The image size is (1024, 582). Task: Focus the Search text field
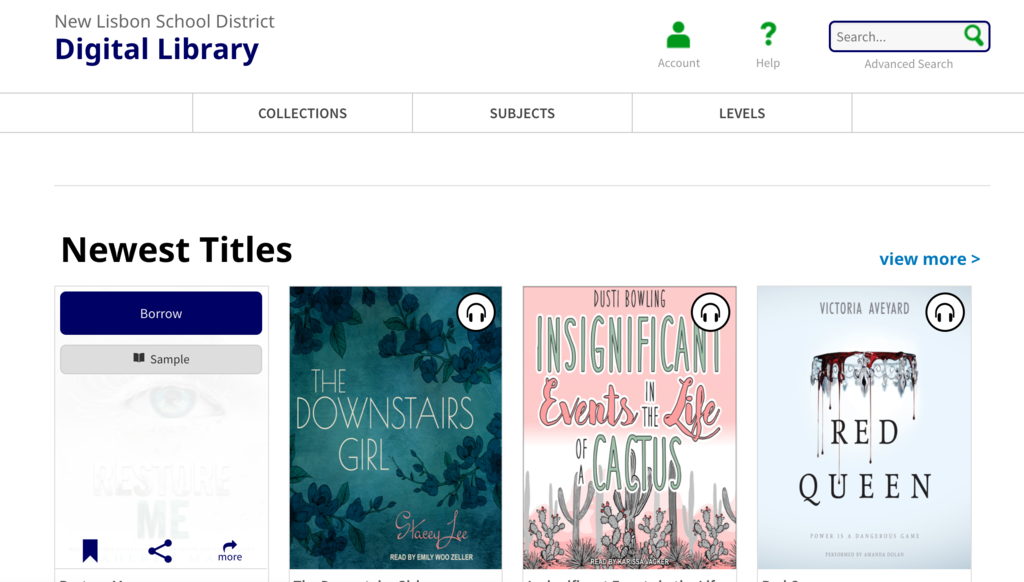[895, 37]
